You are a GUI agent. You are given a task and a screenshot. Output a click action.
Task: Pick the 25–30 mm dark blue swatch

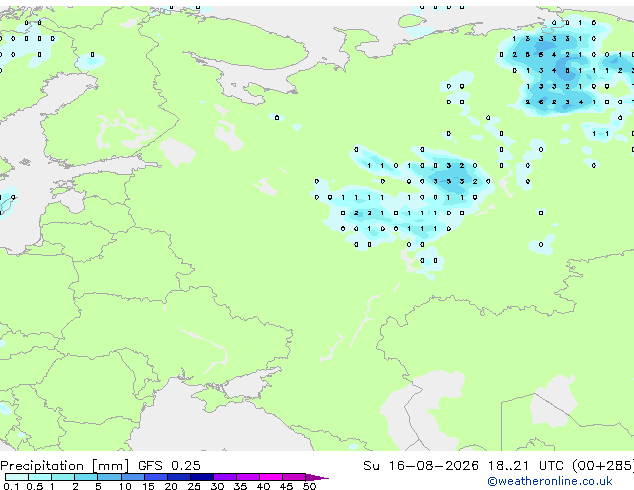pyautogui.click(x=201, y=477)
